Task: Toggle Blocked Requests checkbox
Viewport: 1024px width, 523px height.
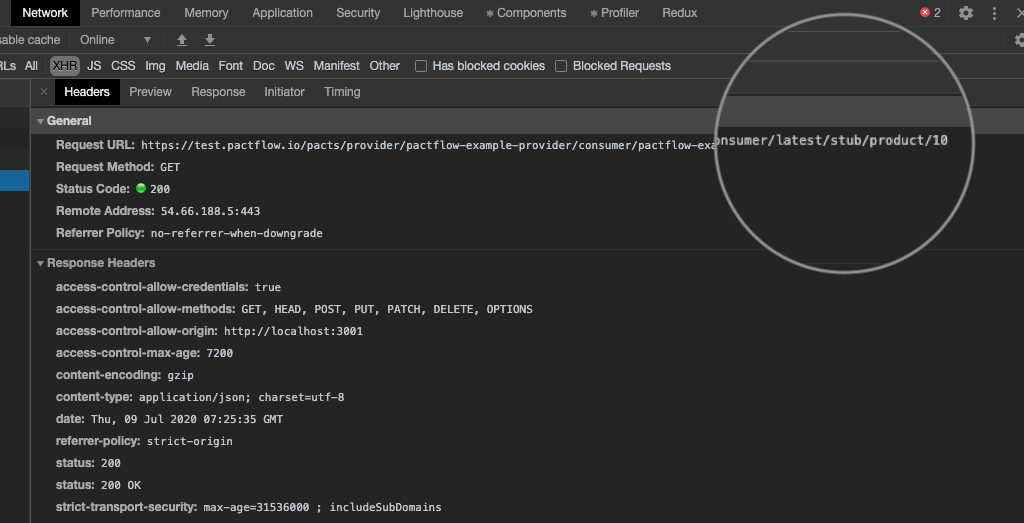Action: (x=561, y=66)
